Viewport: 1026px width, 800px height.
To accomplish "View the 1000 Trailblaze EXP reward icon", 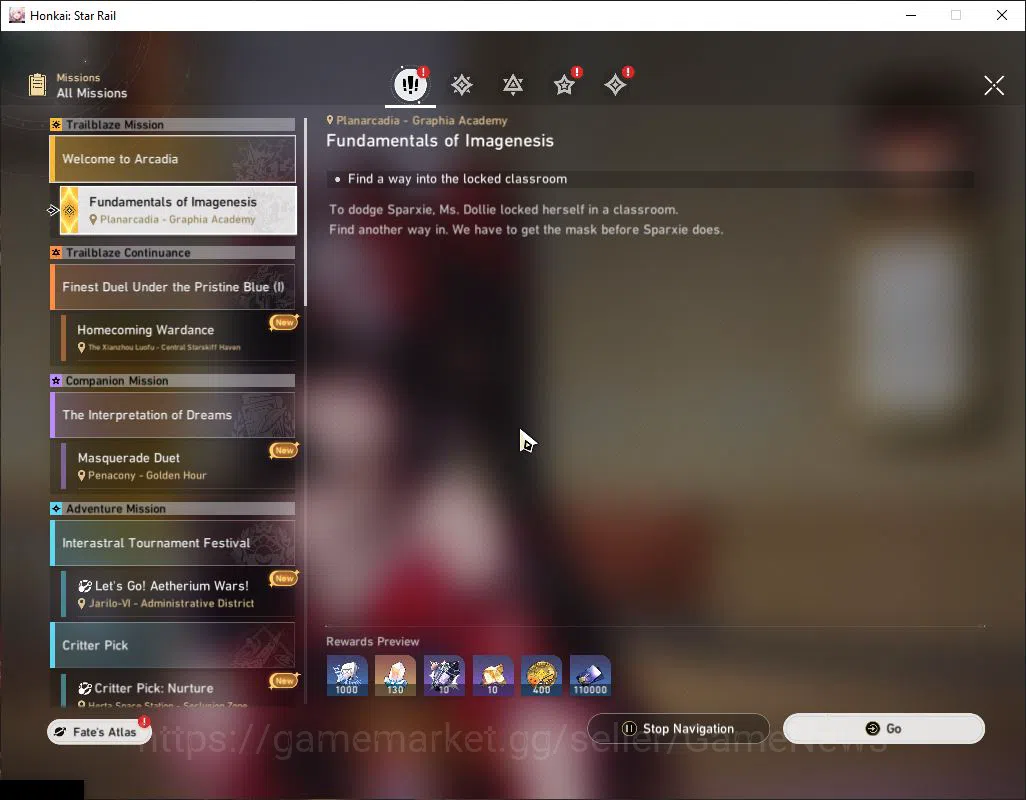I will coord(347,675).
